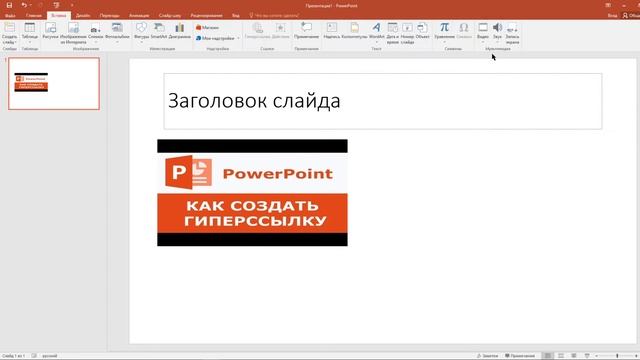Viewport: 640px width, 360px height.
Task: Click the zoom out minus button
Action: click(596, 356)
